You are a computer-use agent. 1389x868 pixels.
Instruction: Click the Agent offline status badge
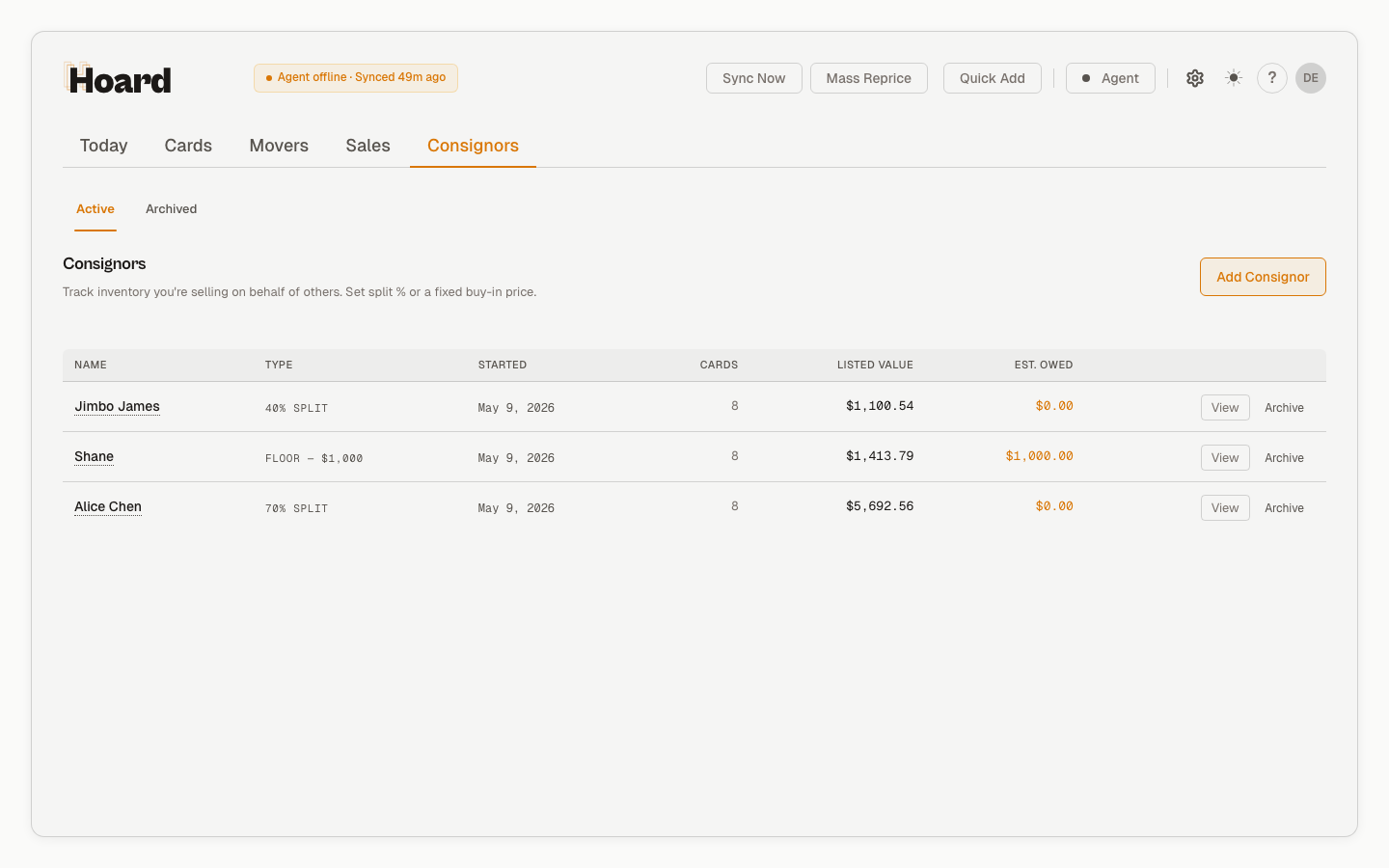(356, 78)
